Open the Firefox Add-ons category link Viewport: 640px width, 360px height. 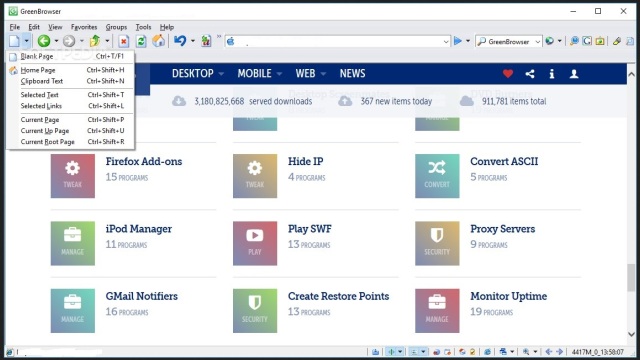tap(144, 161)
